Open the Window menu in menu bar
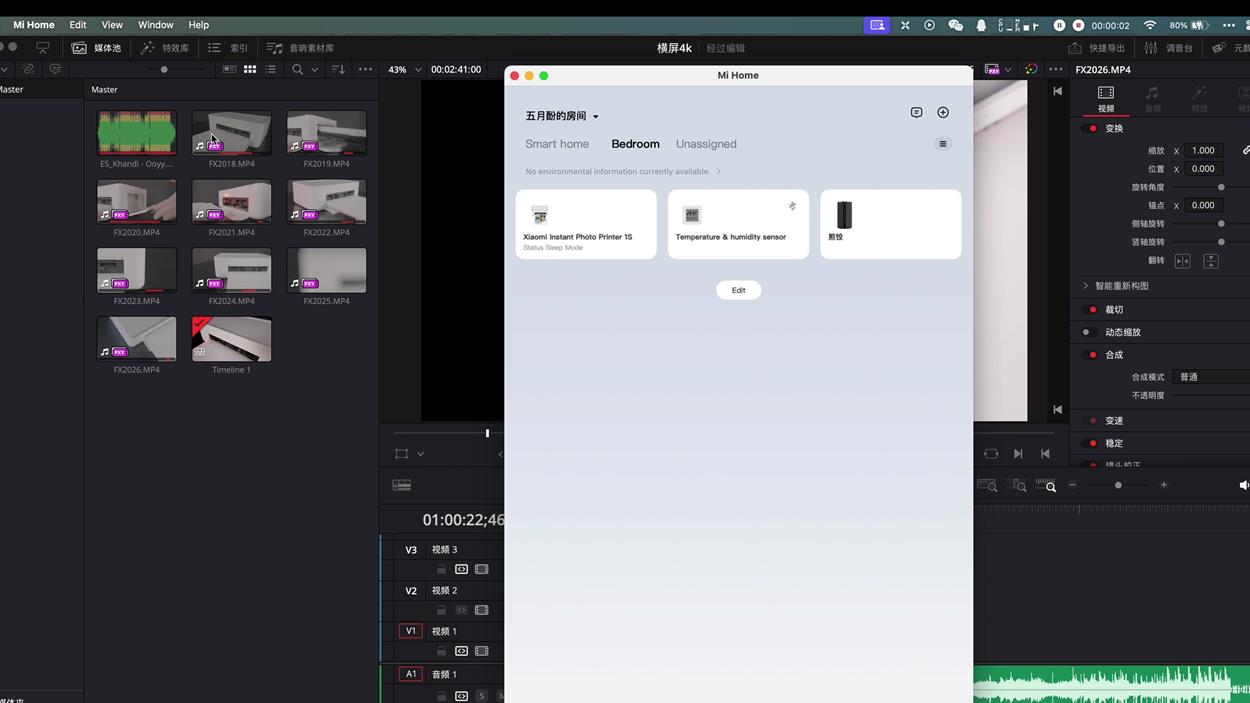 tap(155, 25)
